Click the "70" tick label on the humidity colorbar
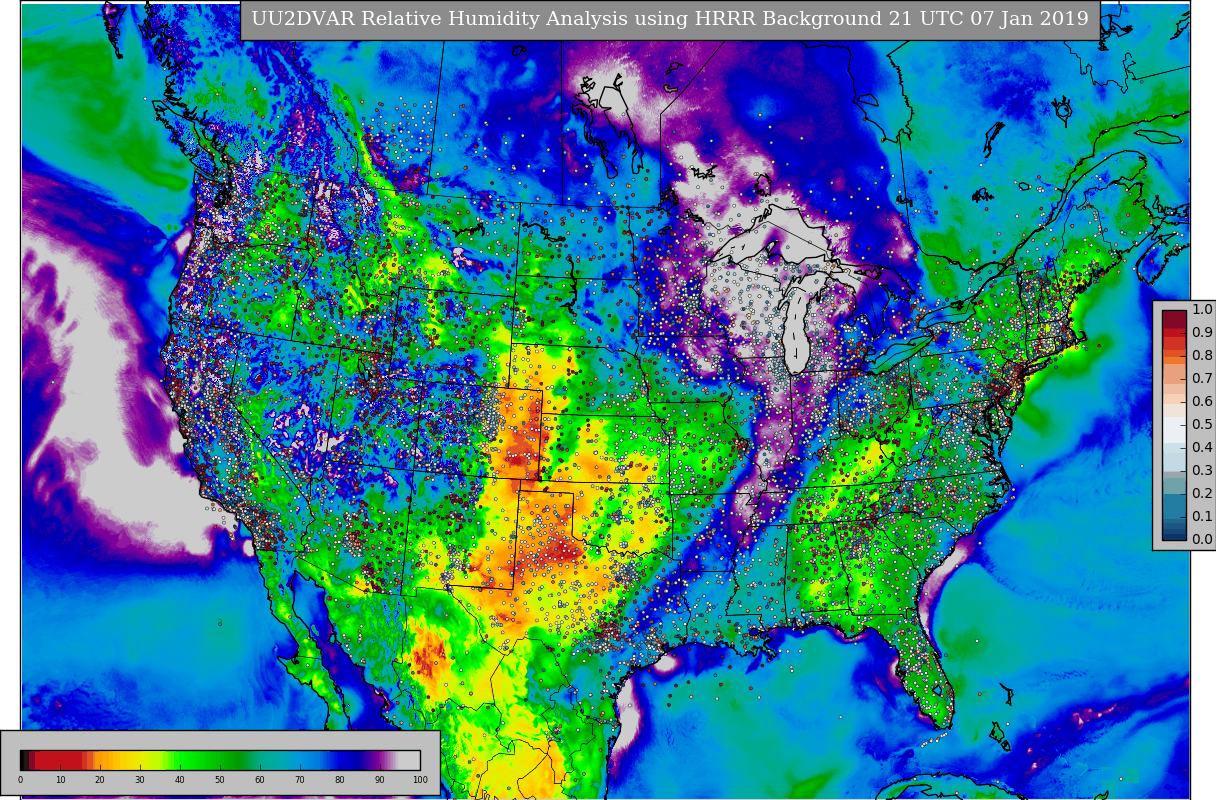 click(300, 780)
